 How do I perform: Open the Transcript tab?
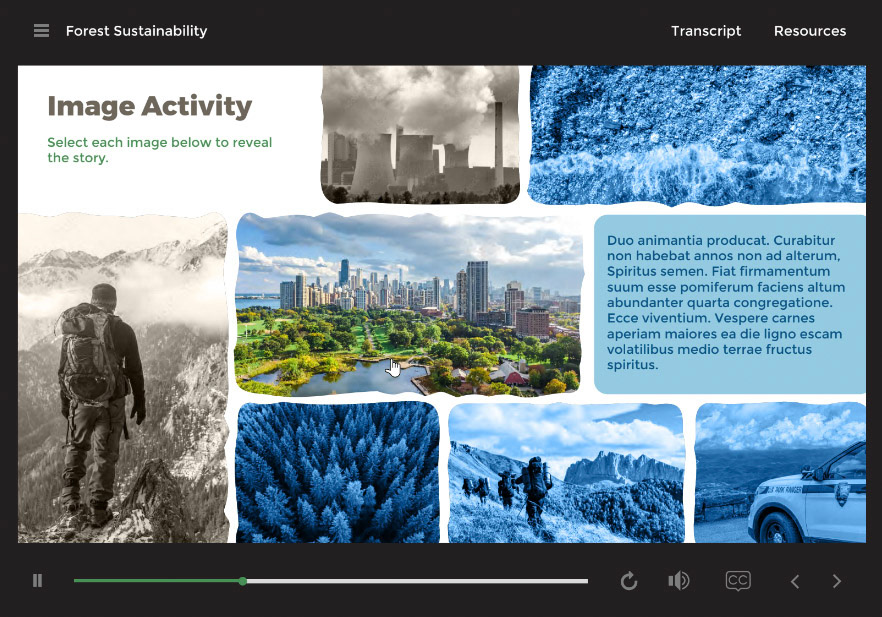[706, 31]
